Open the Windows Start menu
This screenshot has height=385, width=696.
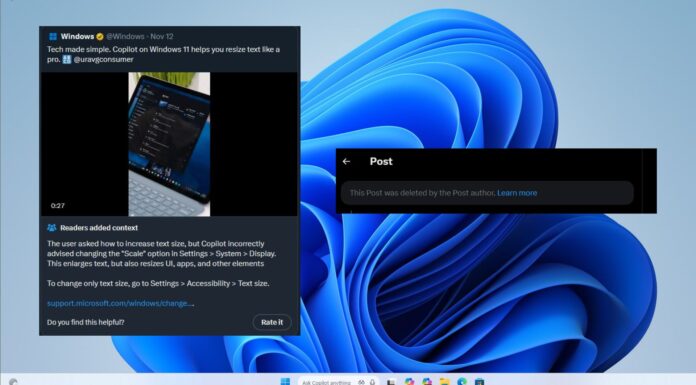pos(285,381)
